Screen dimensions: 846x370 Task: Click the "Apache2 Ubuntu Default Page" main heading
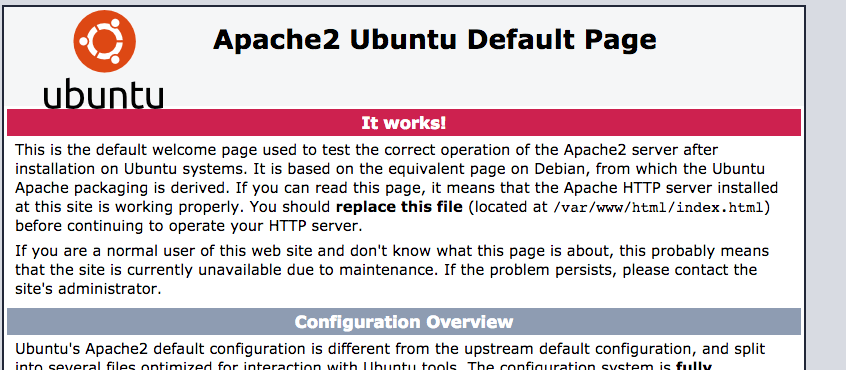[434, 39]
